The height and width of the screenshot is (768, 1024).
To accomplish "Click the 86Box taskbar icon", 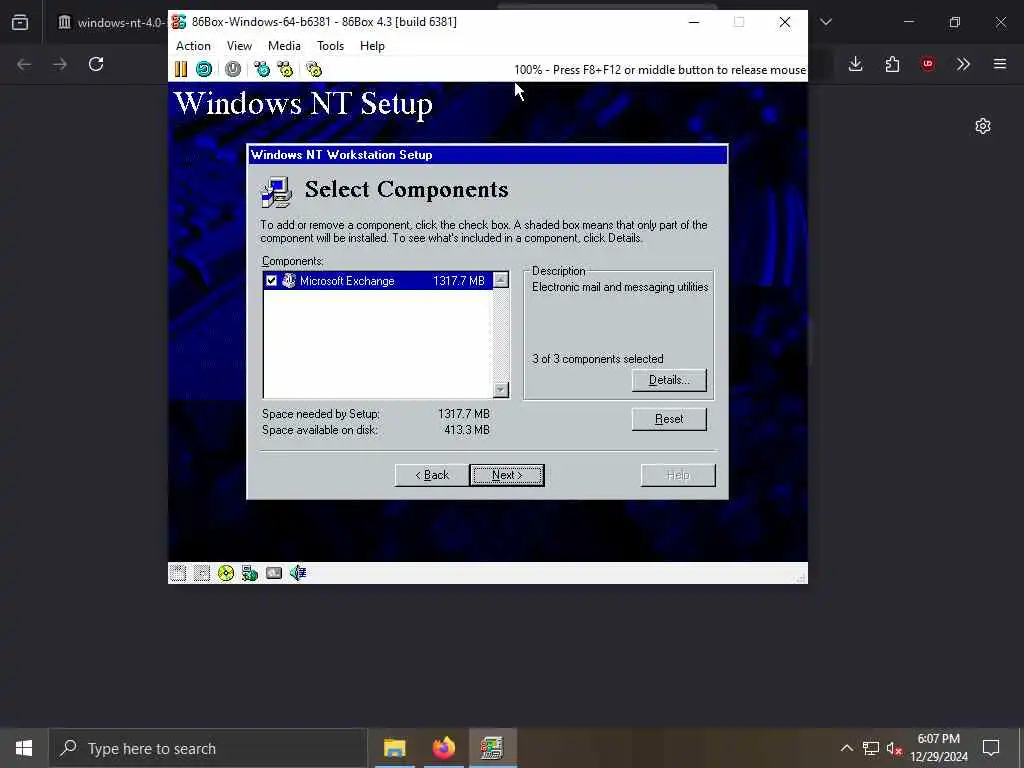I will (492, 748).
